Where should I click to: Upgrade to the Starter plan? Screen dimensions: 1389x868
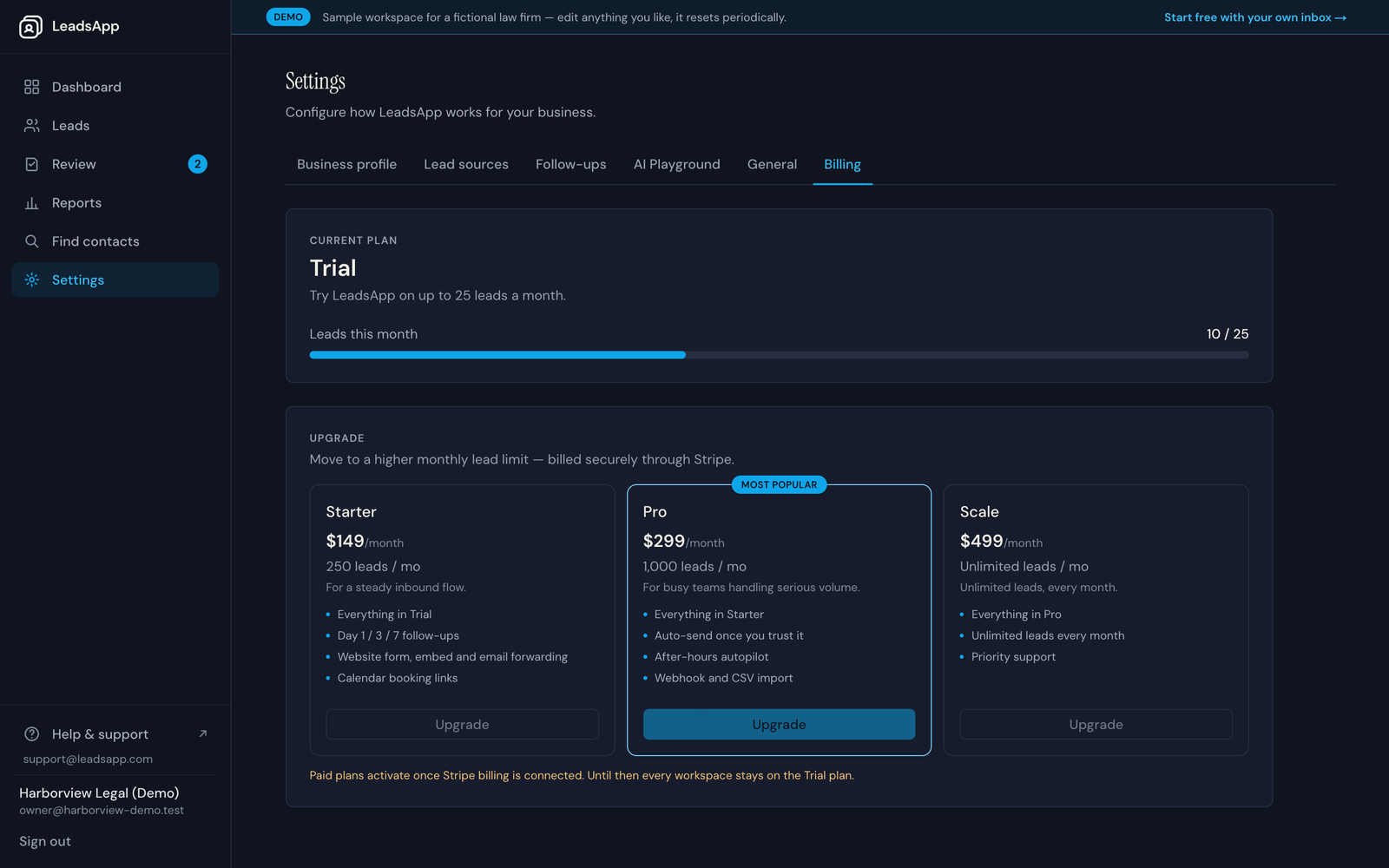tap(462, 725)
